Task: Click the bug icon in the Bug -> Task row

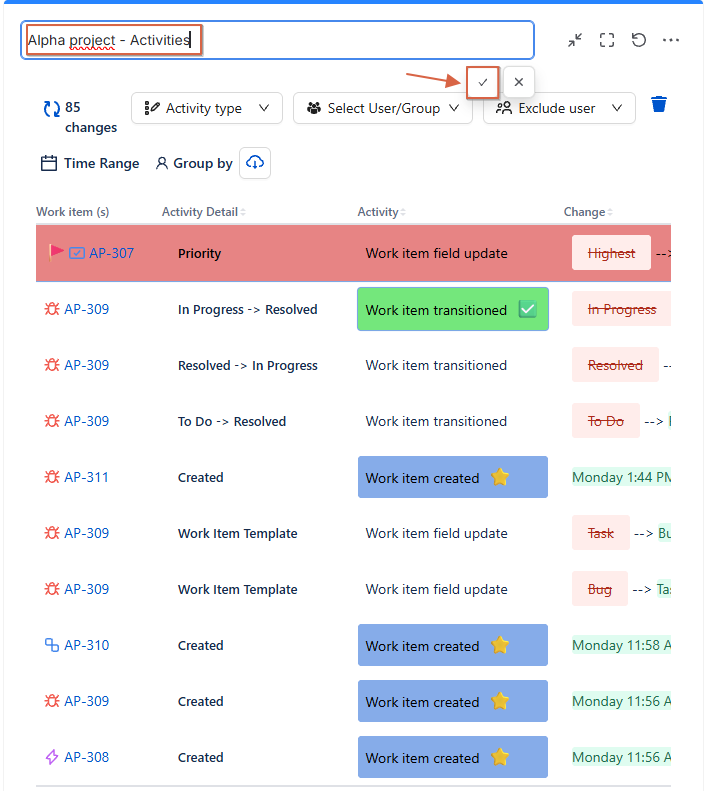Action: point(51,589)
